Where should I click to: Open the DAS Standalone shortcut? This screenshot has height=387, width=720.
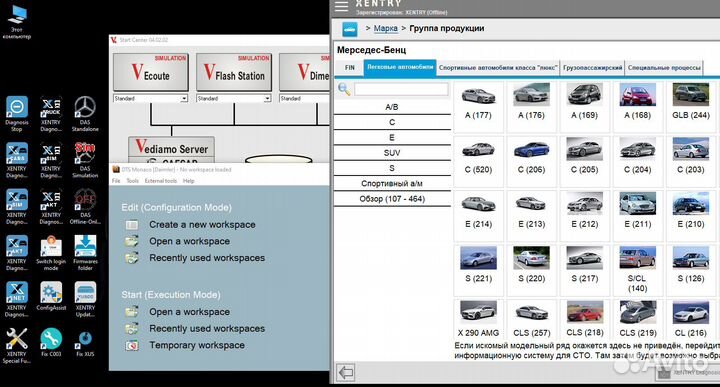(x=85, y=113)
